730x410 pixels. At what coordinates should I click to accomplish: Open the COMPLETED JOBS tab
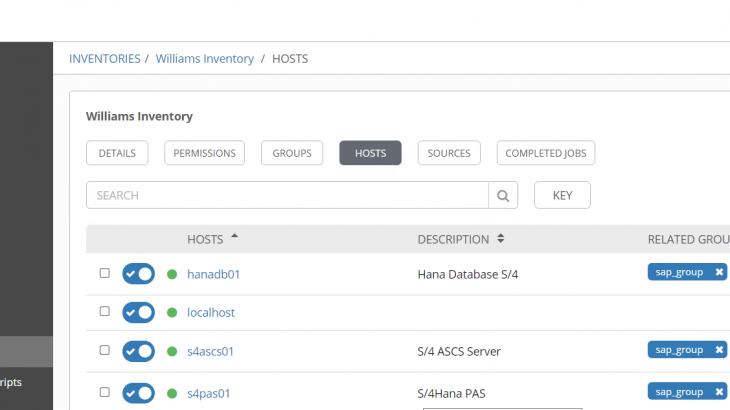[546, 153]
